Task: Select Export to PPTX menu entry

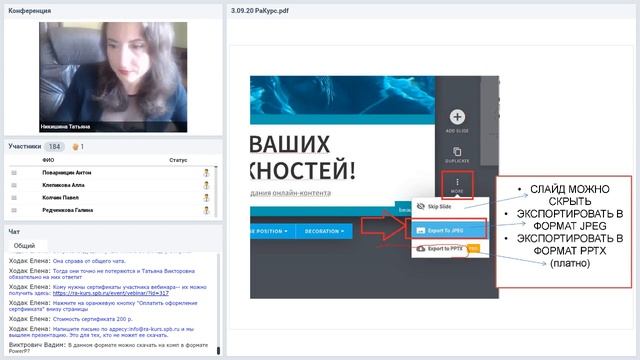Action: [450, 249]
